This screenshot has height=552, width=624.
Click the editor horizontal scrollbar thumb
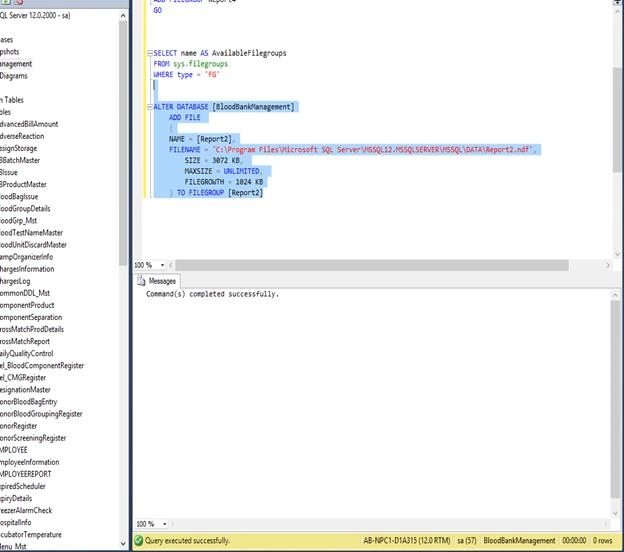(x=372, y=265)
